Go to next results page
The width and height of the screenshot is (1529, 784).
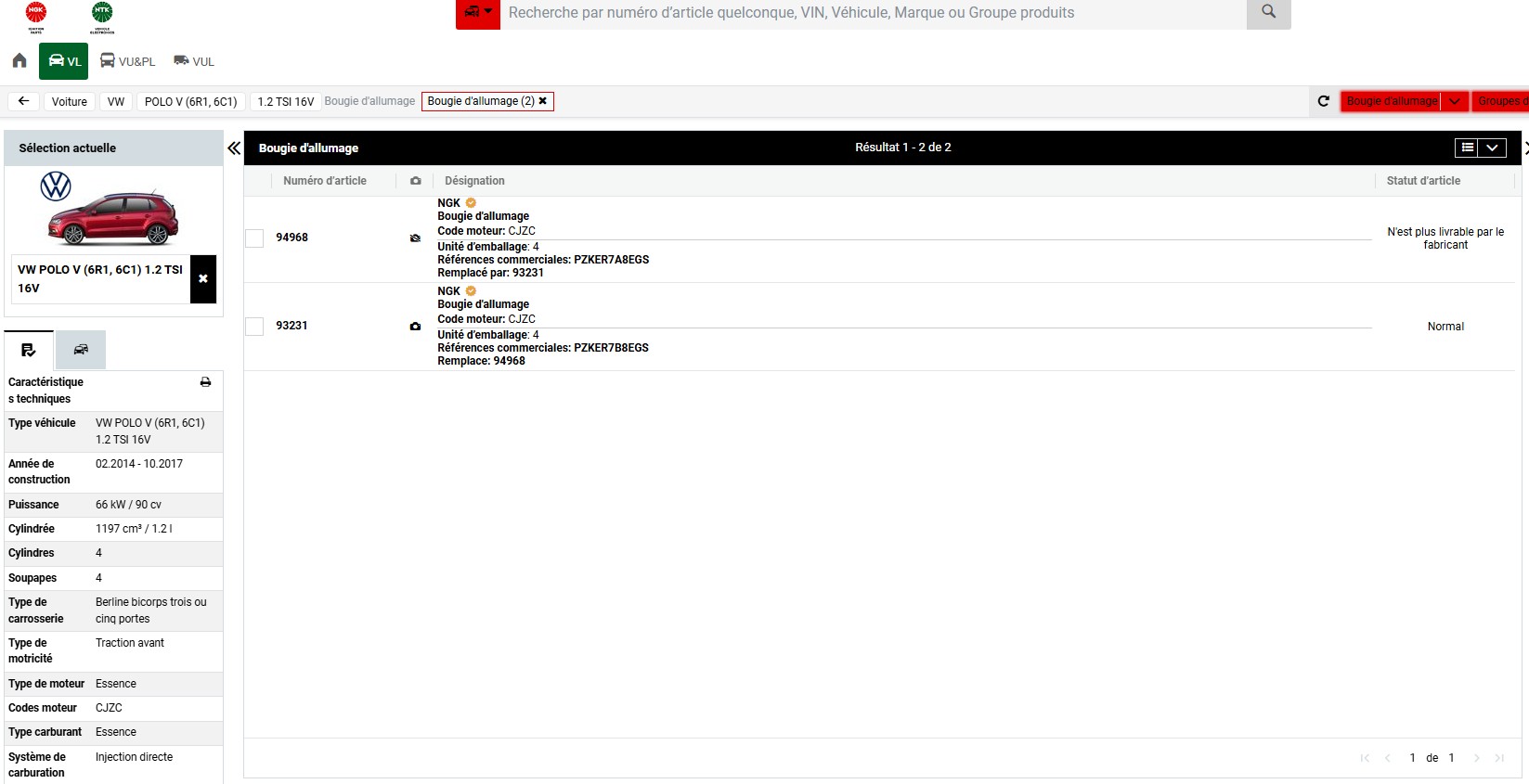[x=1476, y=758]
